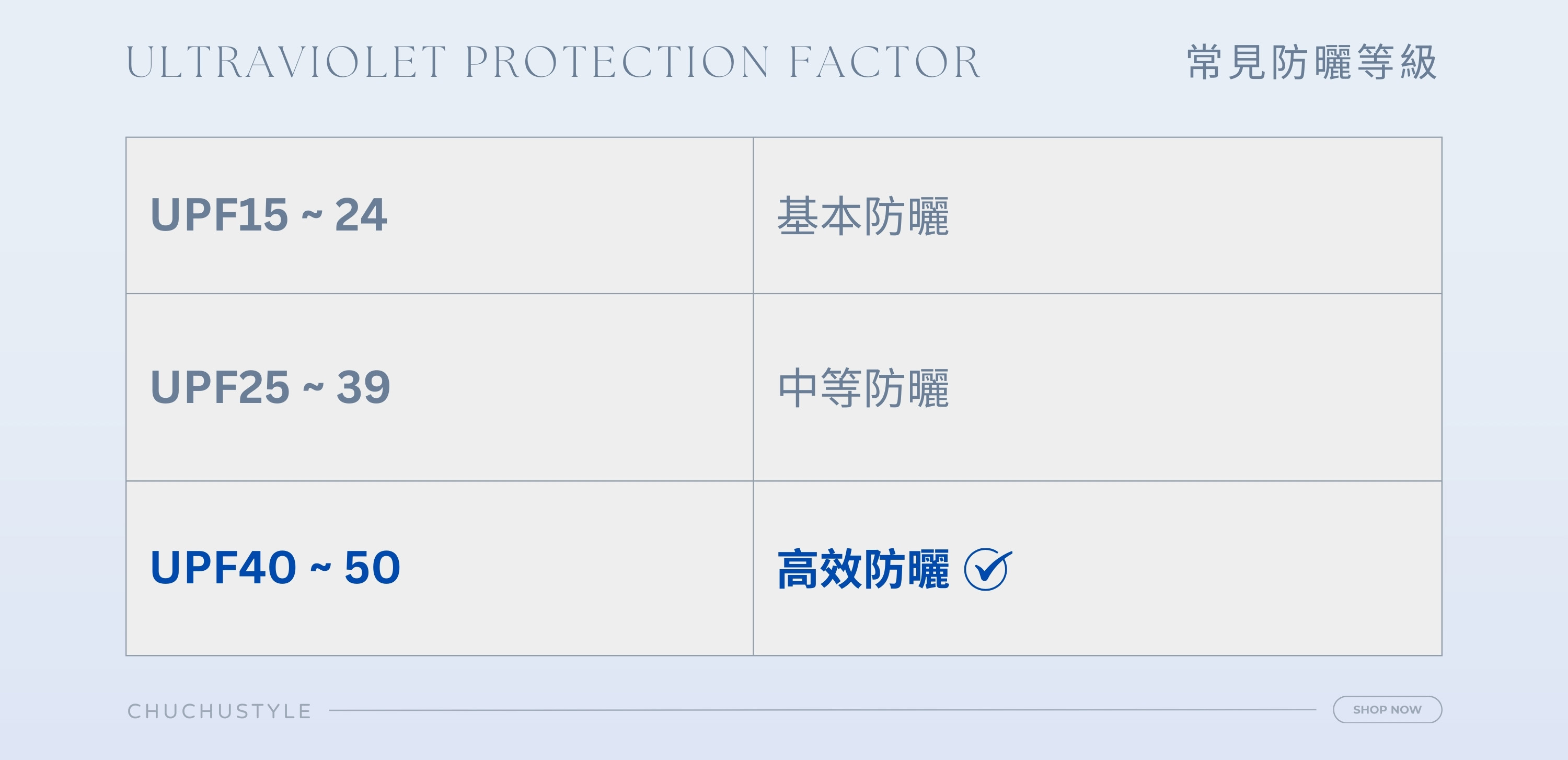1568x760 pixels.
Task: Click the bold 高效防曬 text
Action: click(x=863, y=569)
